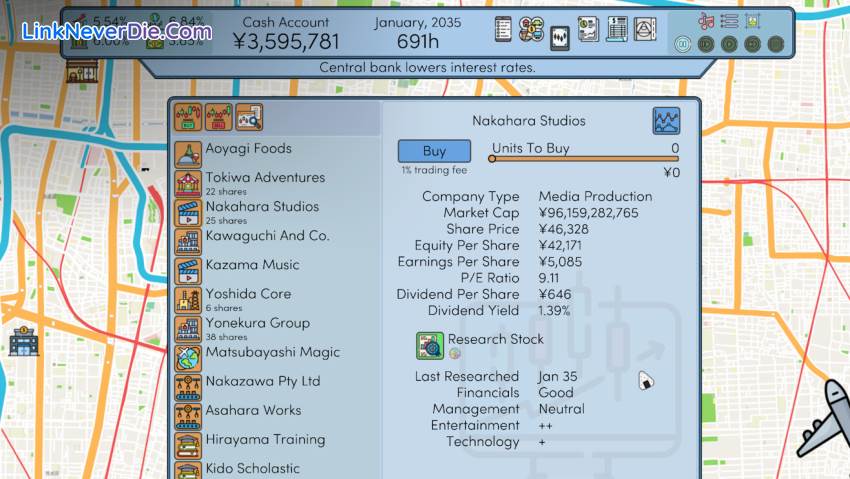Open the invoice ledger icon
850x479 pixels.
(x=617, y=30)
